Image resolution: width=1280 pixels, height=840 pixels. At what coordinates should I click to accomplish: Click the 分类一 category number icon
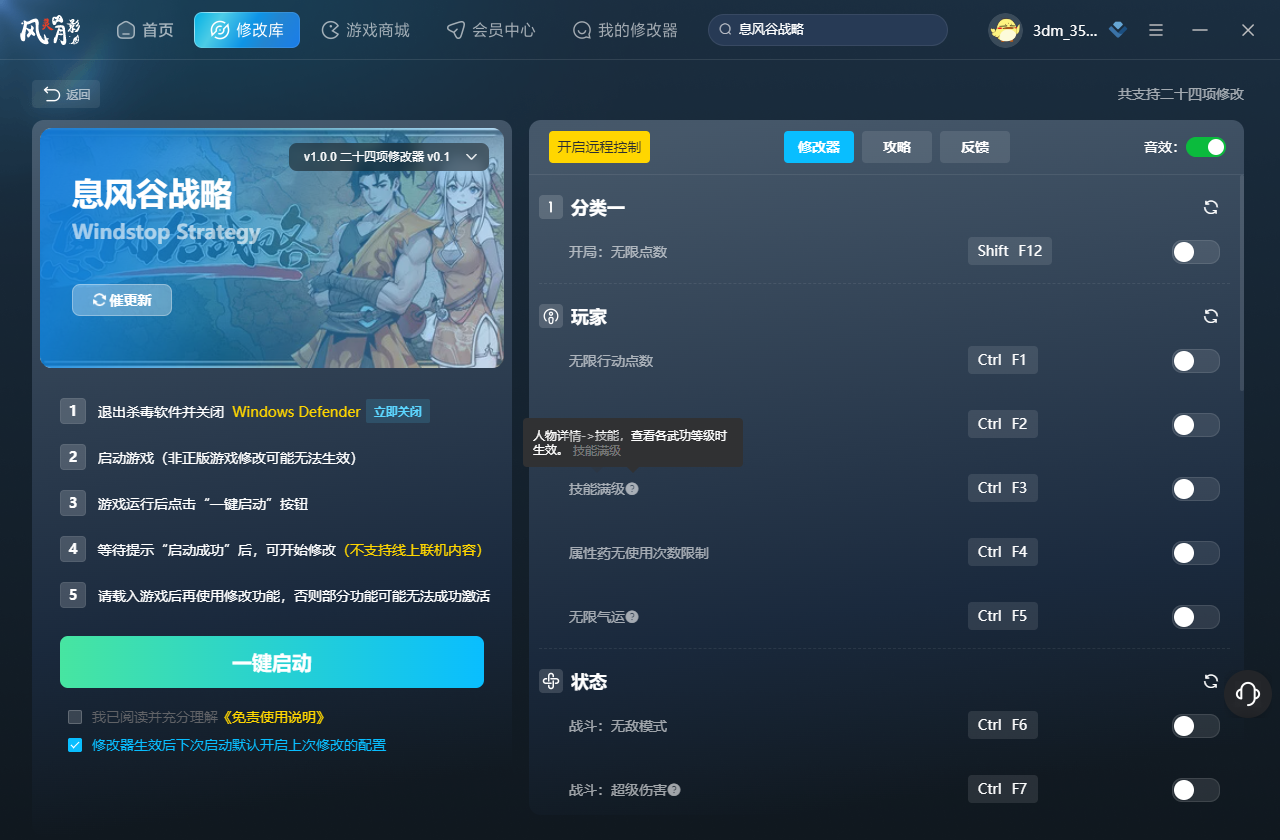click(551, 207)
